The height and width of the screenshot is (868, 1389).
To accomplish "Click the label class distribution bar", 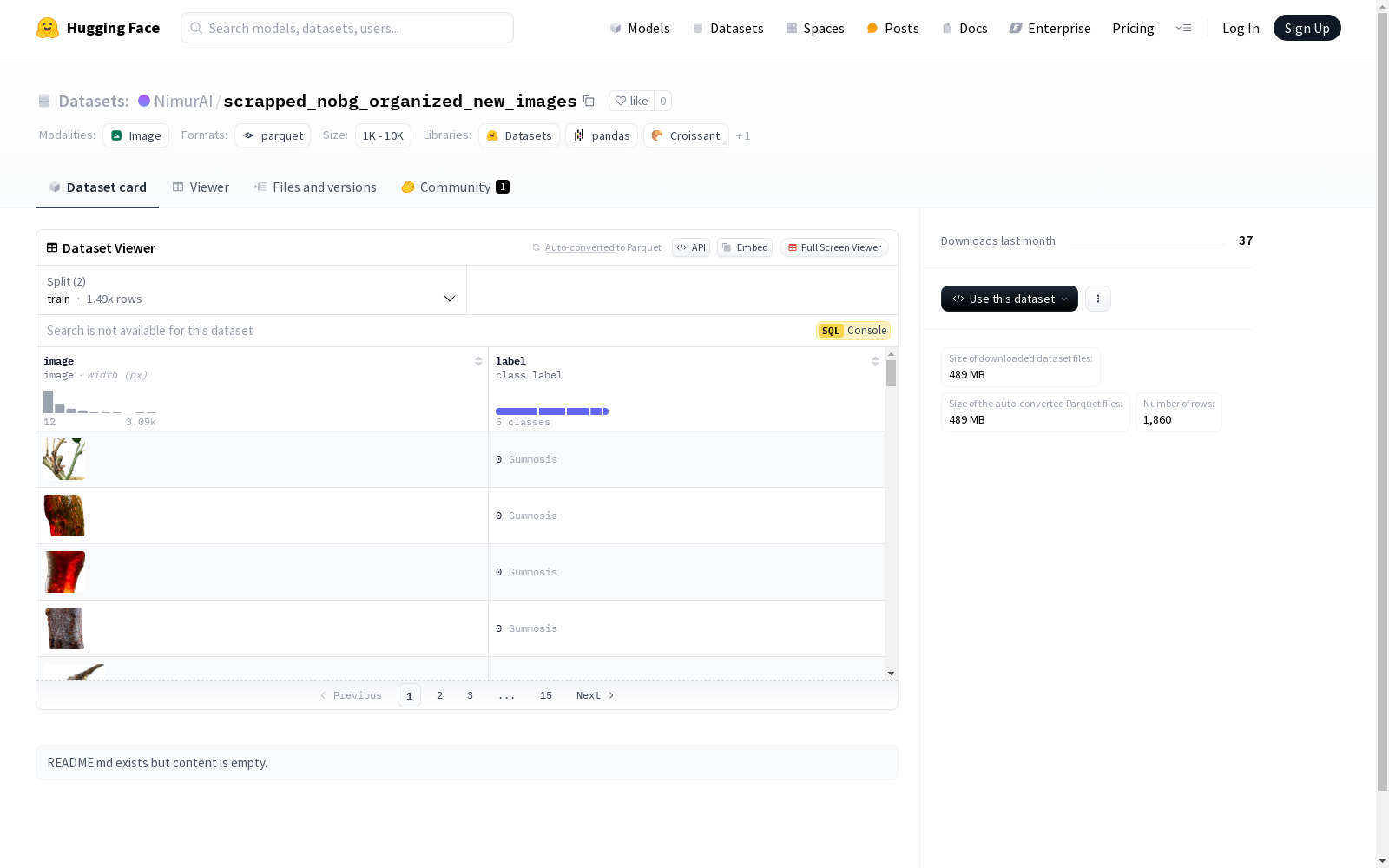I will [x=552, y=411].
